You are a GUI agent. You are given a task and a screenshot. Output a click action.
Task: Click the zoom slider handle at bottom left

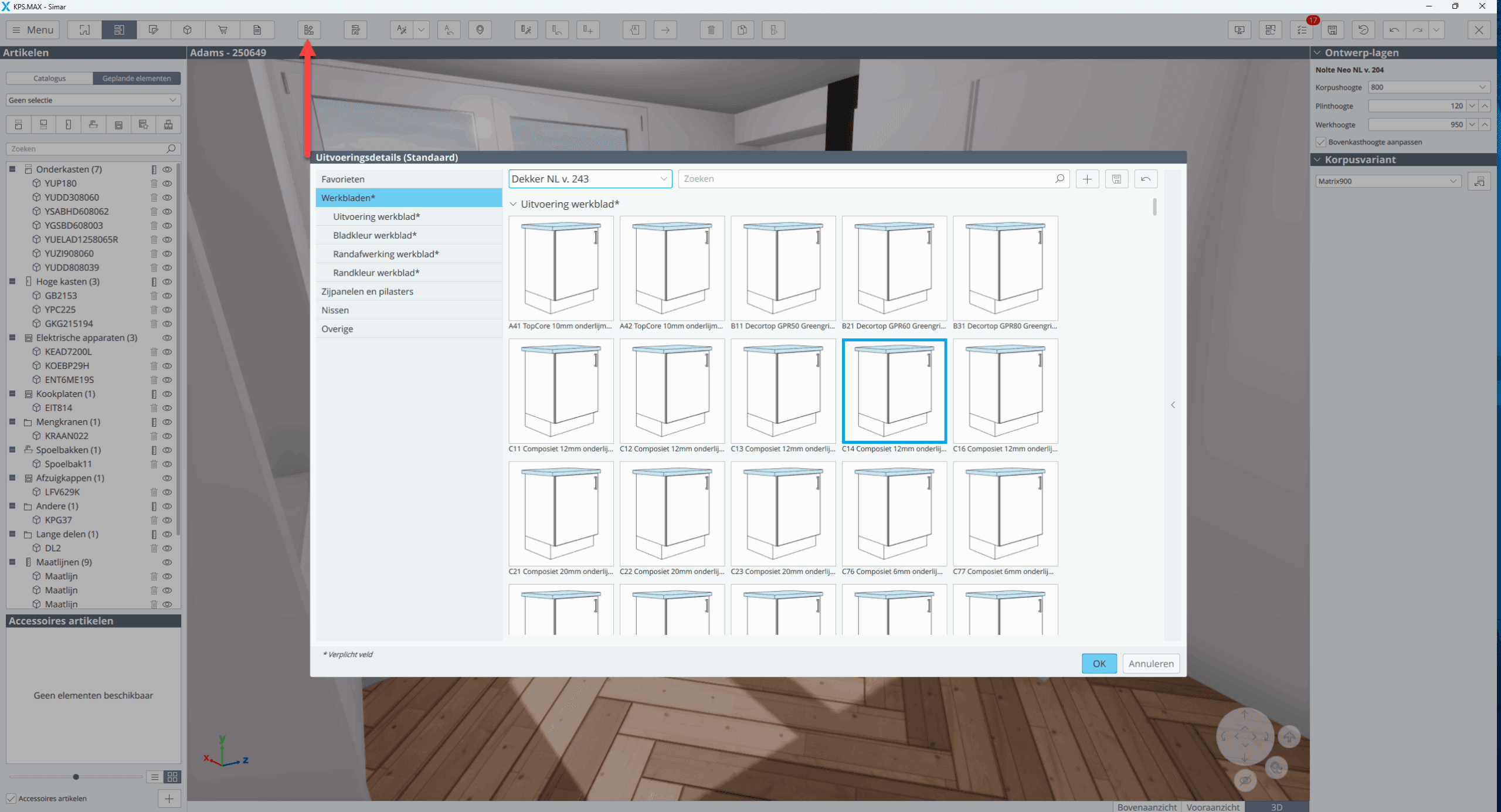click(x=76, y=777)
